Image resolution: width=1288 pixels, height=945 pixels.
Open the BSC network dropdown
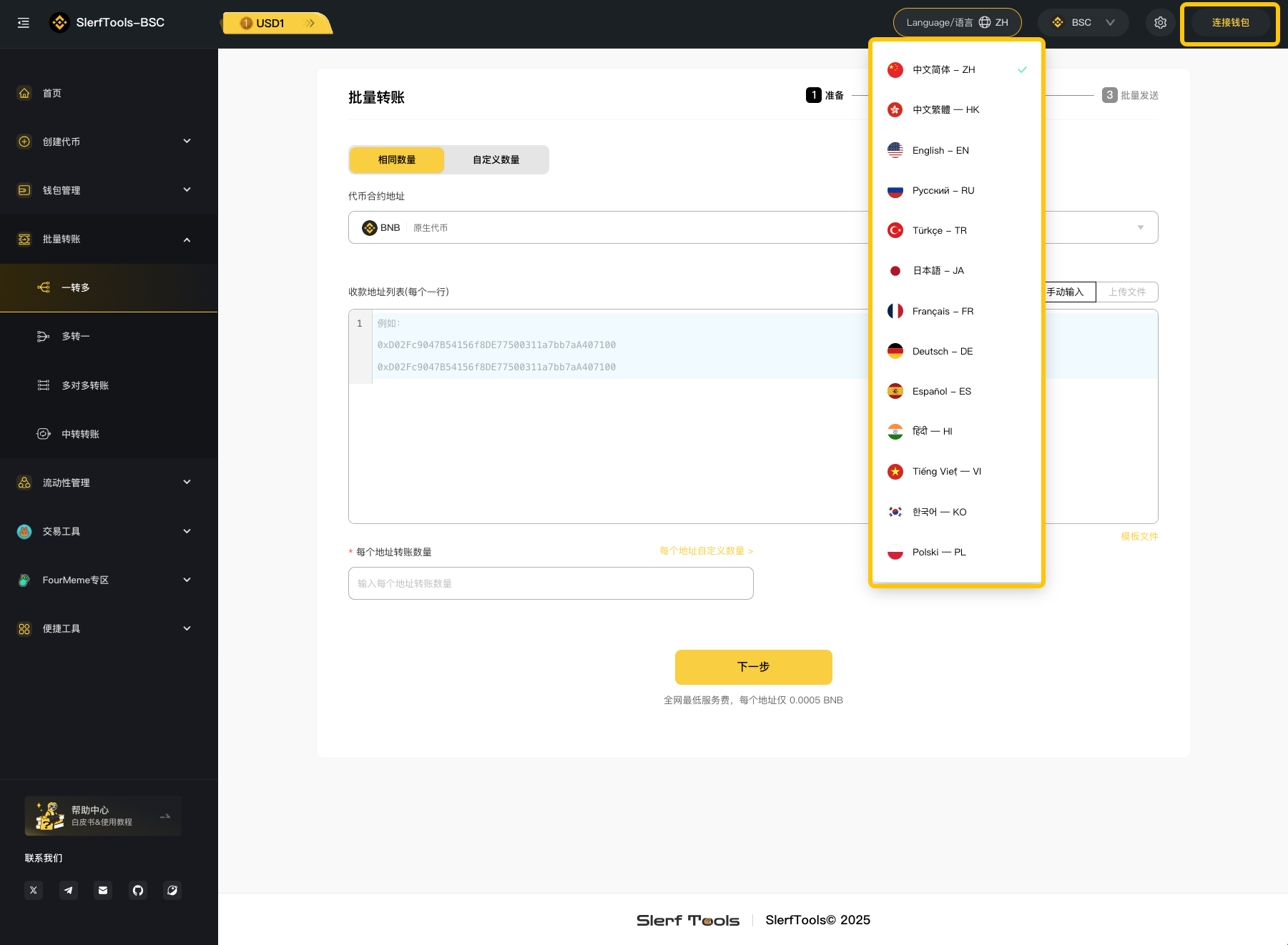pos(1083,23)
